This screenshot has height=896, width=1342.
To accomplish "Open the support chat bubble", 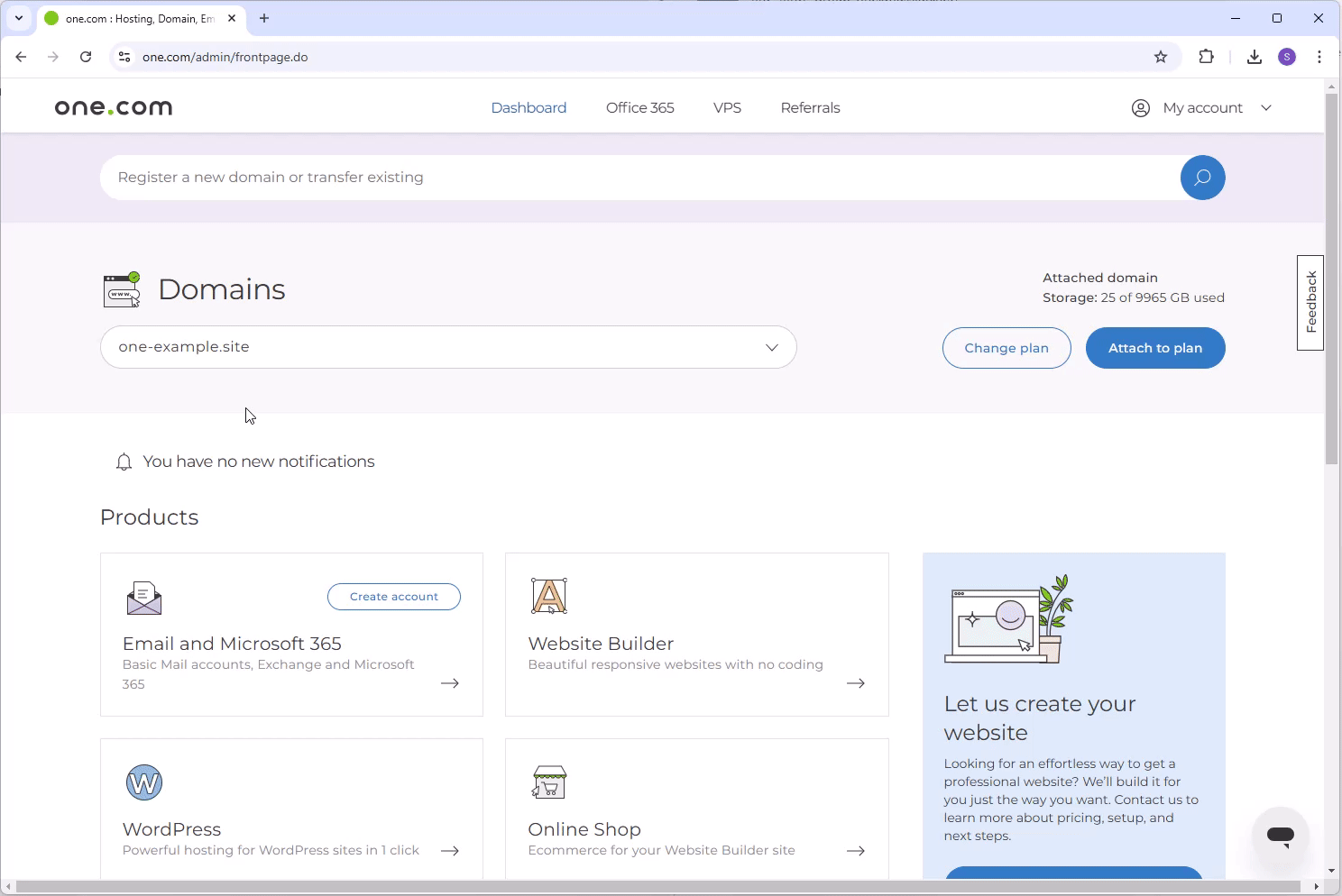I will click(1281, 835).
